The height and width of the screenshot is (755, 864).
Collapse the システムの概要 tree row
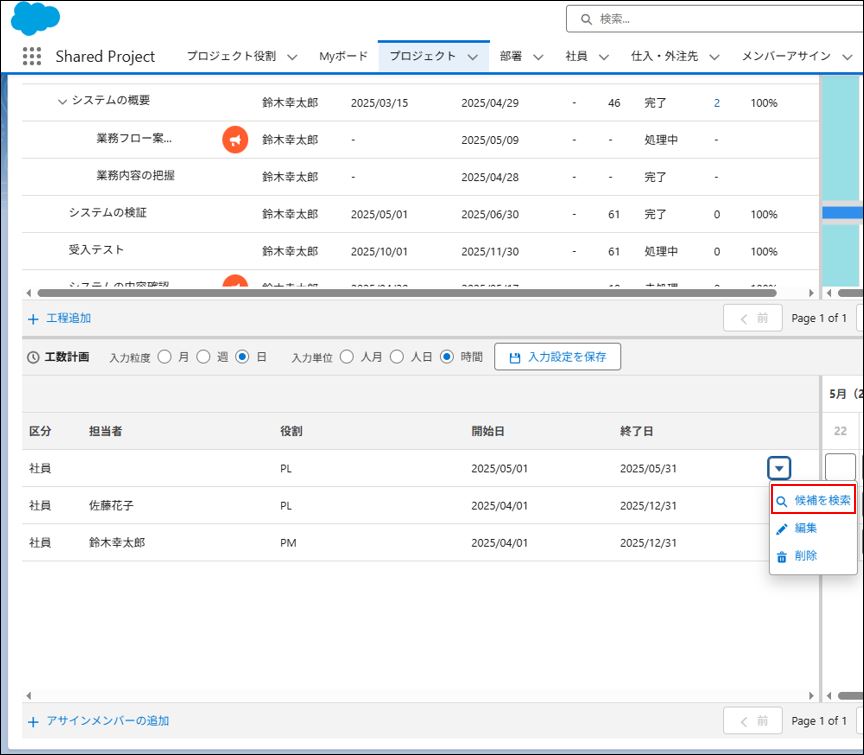pos(62,102)
